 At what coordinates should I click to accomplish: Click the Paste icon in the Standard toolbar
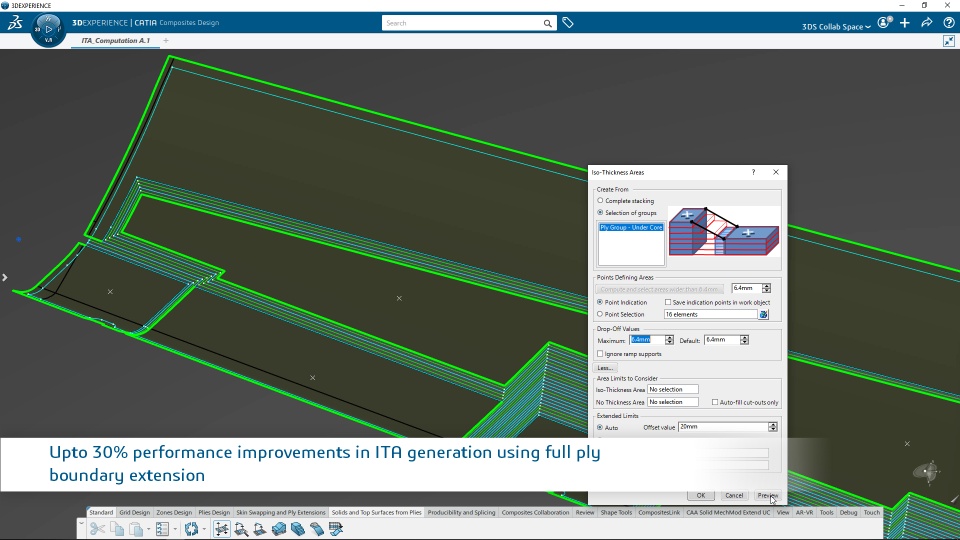(135, 529)
